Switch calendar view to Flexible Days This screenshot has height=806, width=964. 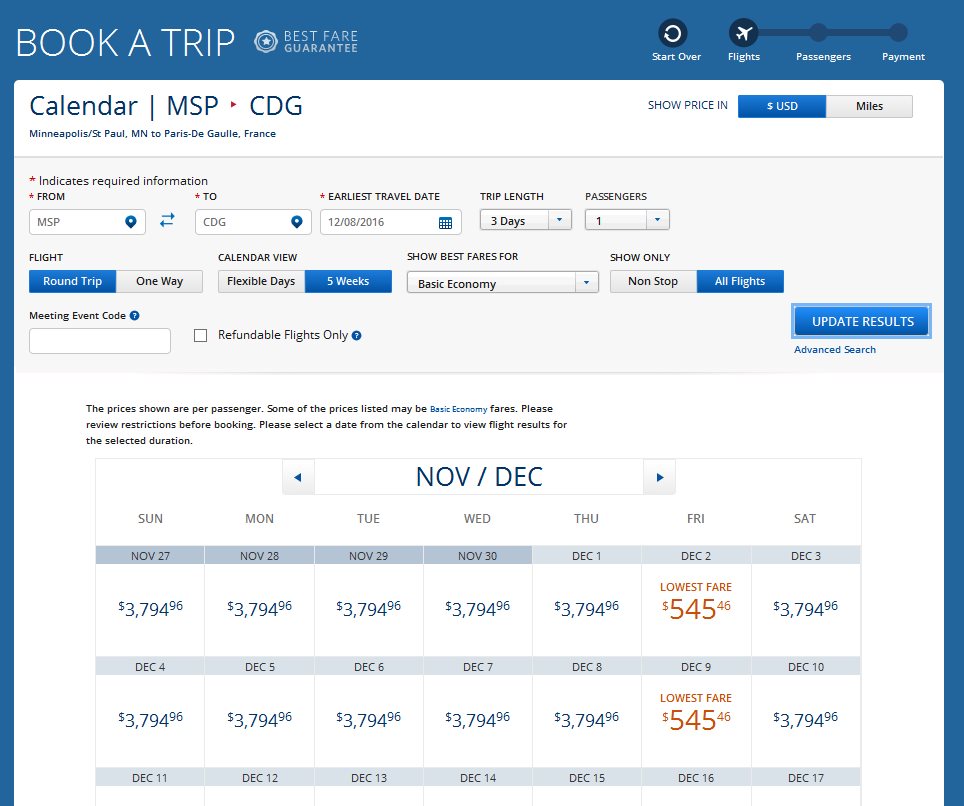point(261,281)
